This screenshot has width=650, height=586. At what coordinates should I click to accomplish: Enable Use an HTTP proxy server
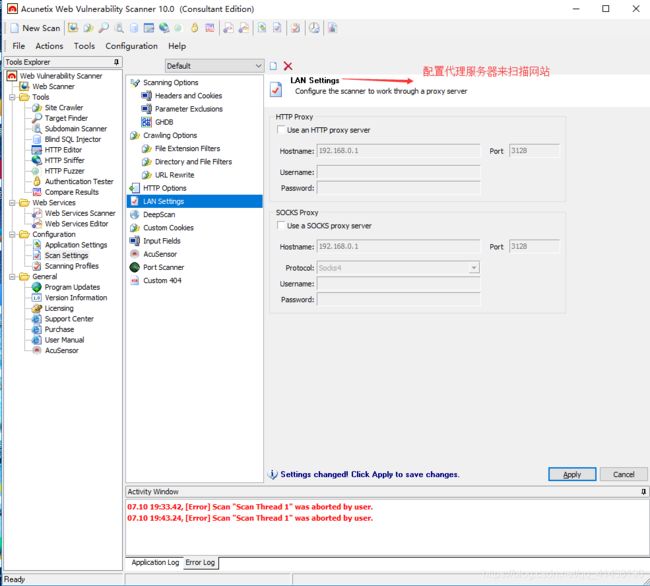[281, 130]
